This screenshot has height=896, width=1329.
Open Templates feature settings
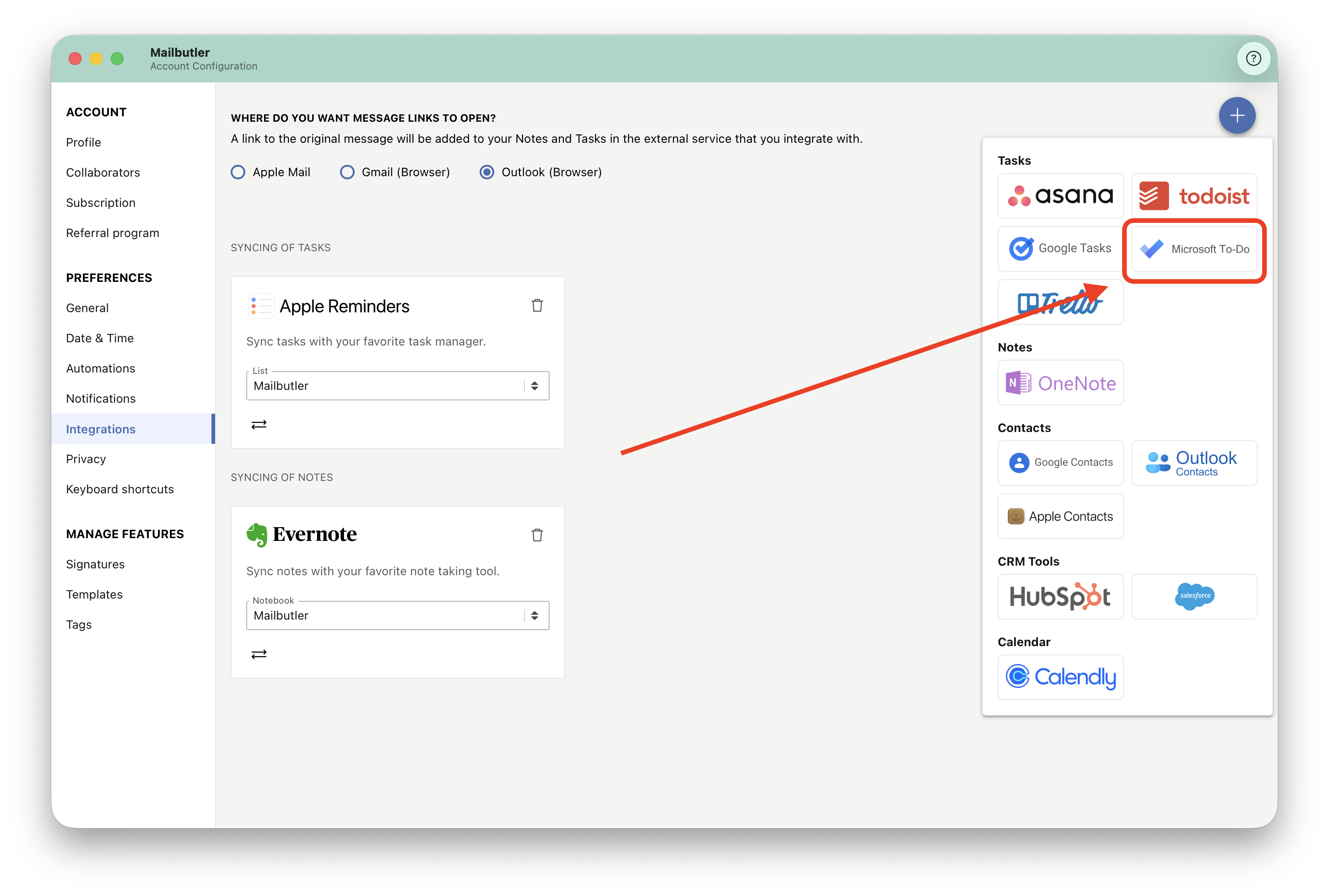coord(94,594)
